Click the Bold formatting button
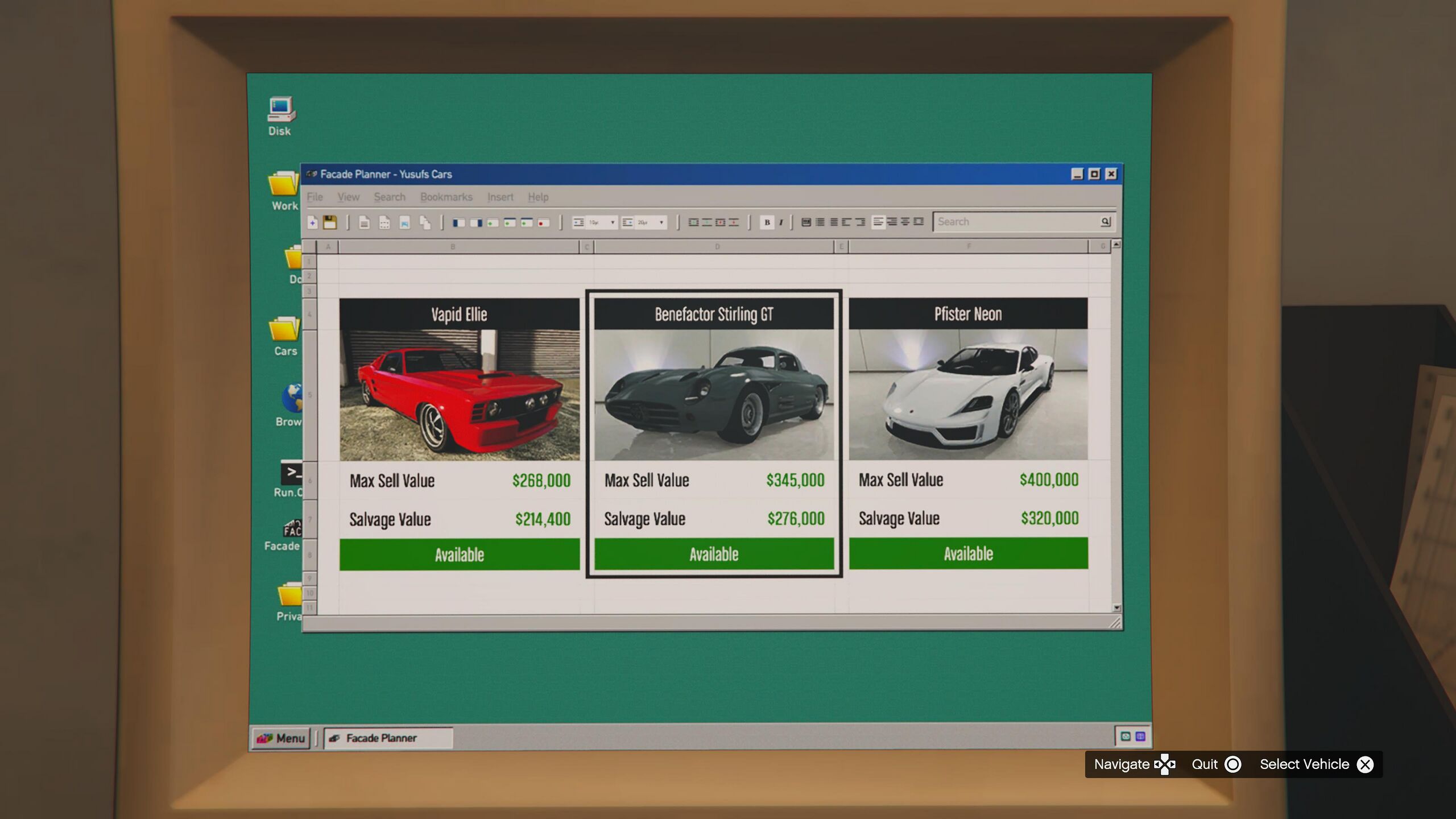Image resolution: width=1456 pixels, height=819 pixels. click(x=767, y=222)
